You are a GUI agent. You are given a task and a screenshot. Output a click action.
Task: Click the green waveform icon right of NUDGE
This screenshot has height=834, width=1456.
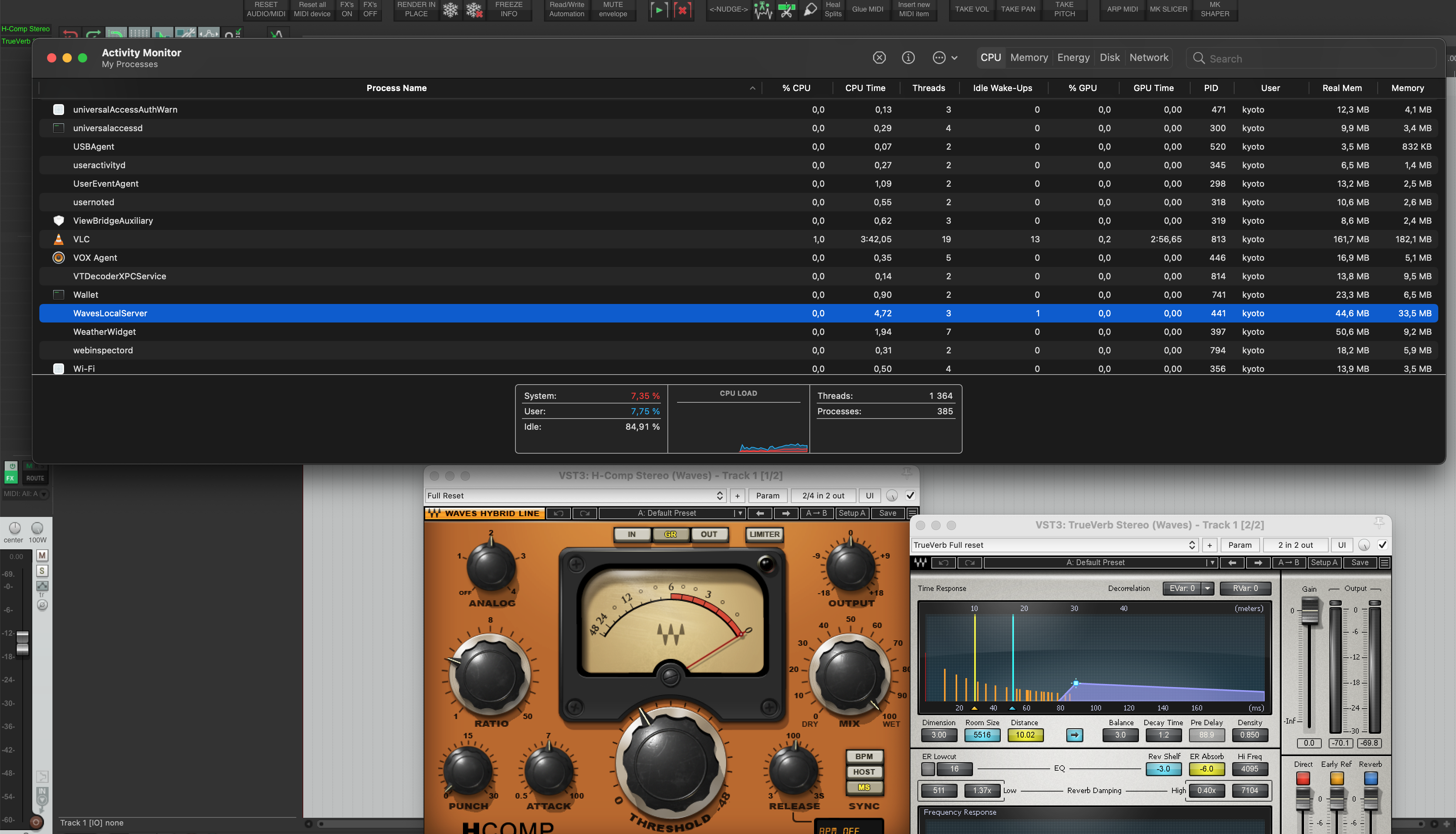763,10
